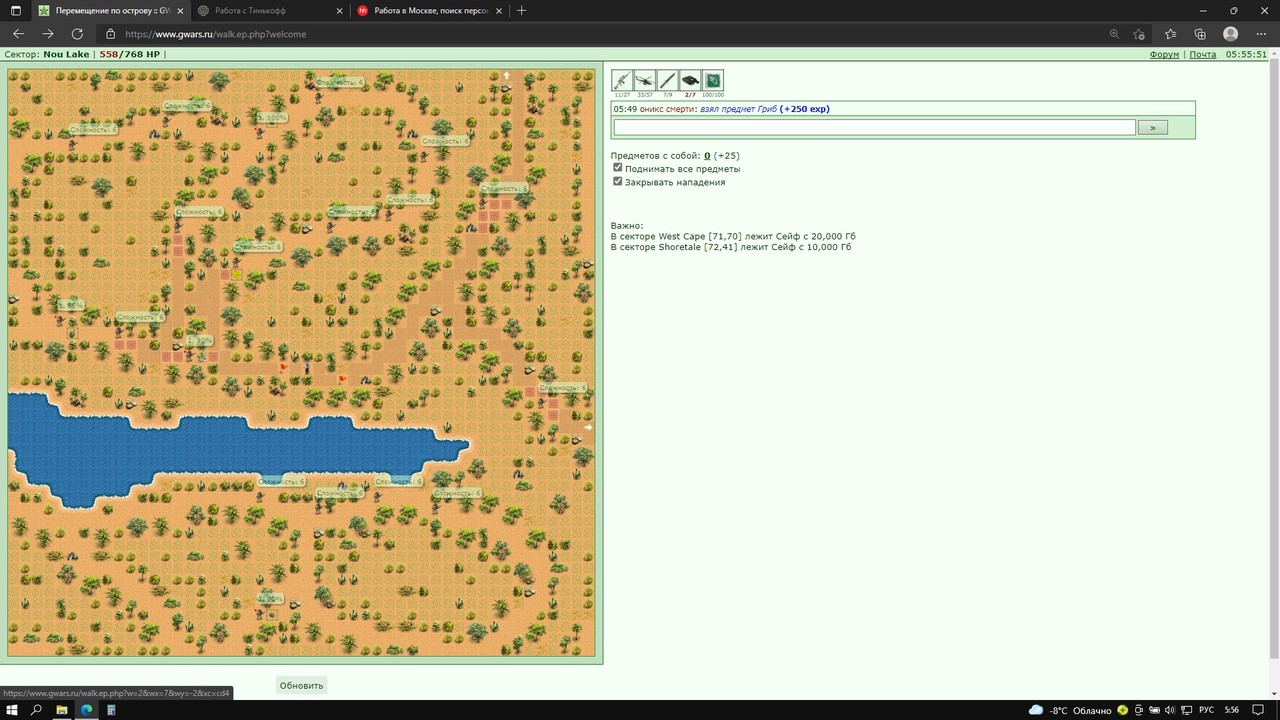Click the items count 0 link
The image size is (1280, 720).
pos(707,156)
